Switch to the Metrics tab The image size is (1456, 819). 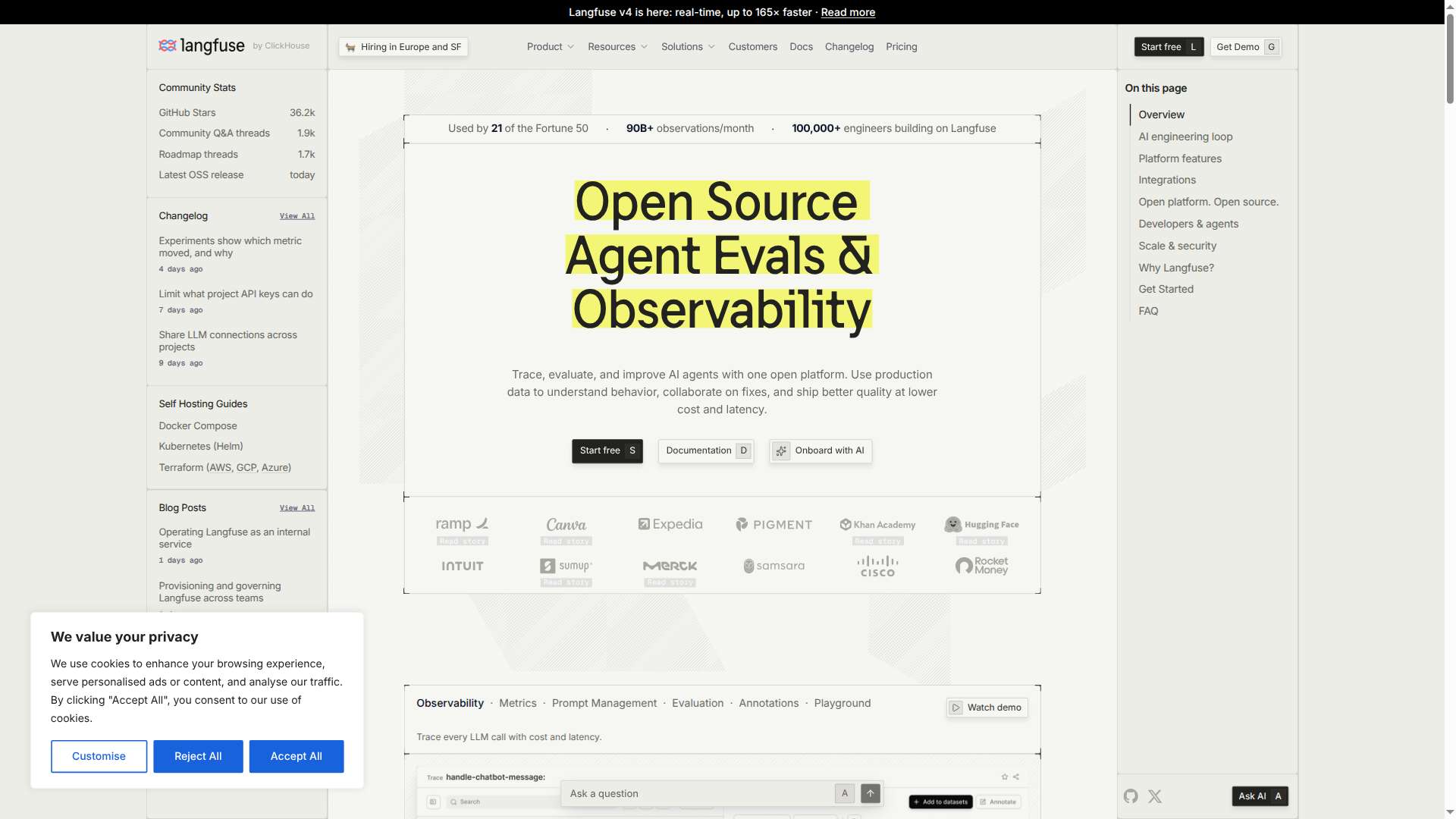point(518,704)
